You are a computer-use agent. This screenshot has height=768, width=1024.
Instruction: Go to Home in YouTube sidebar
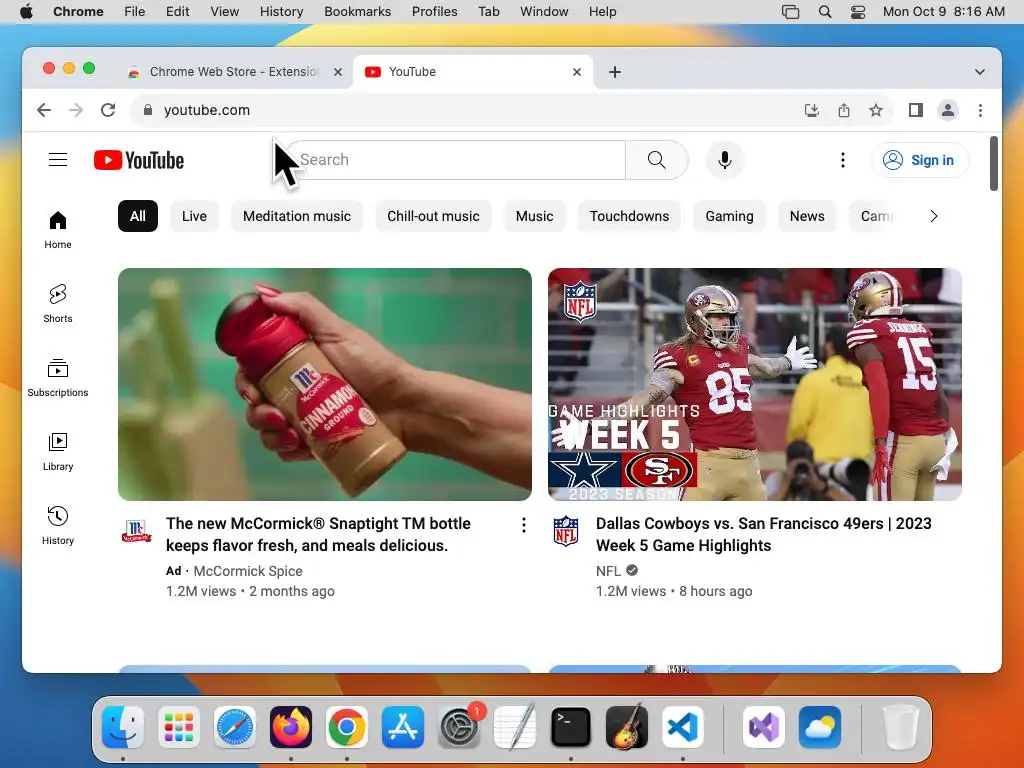tap(58, 230)
